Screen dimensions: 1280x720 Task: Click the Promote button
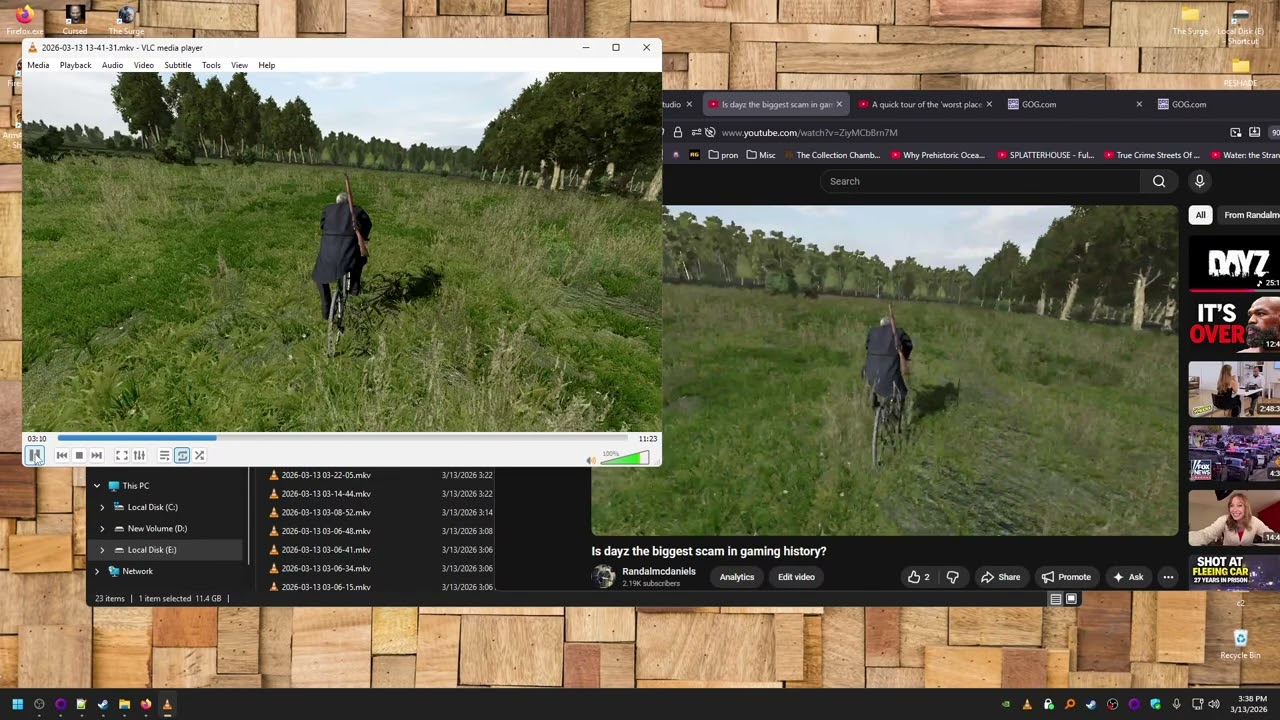[x=1066, y=577]
